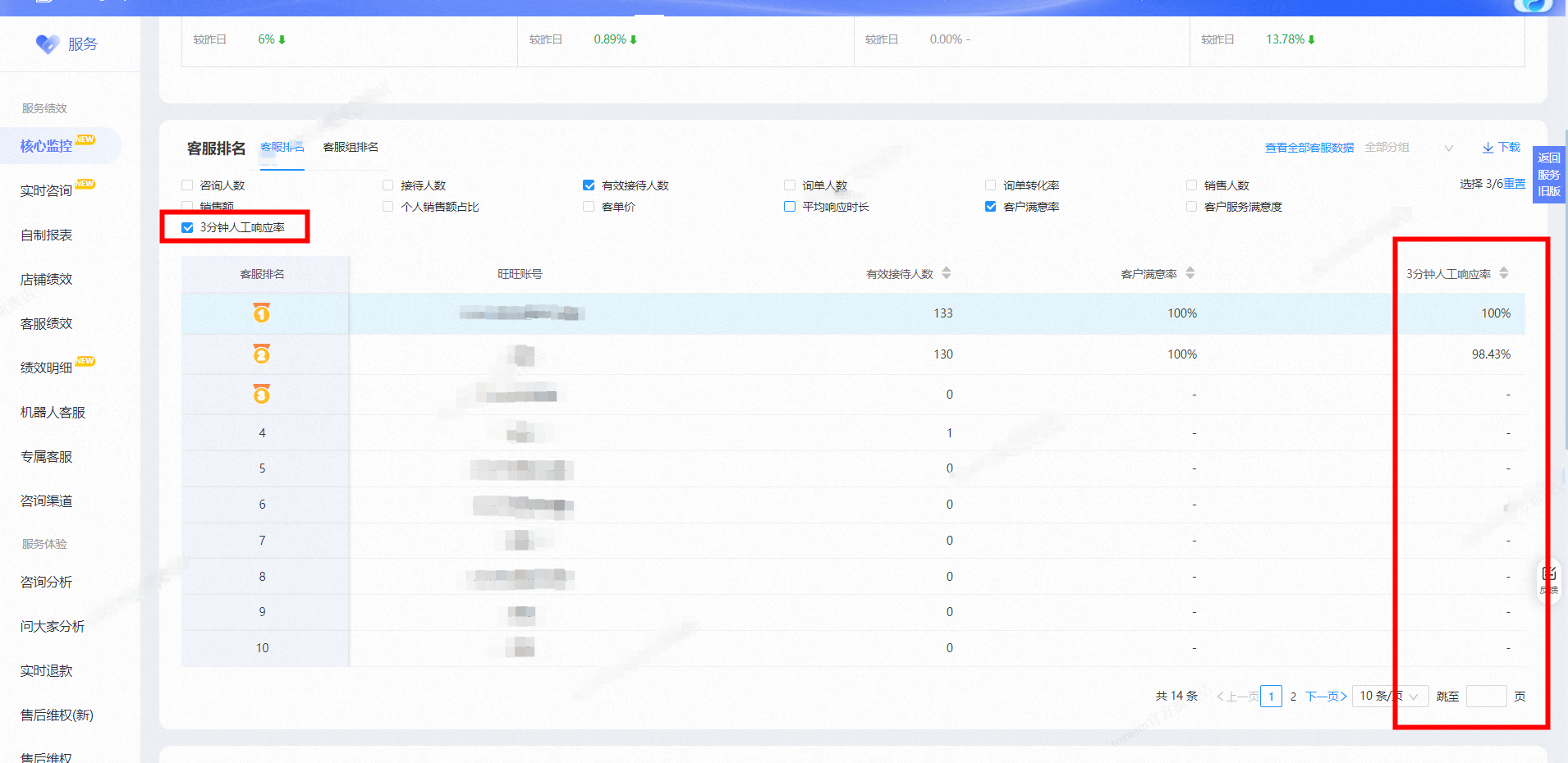Open 实时退款 in the sidebar
1568x763 pixels.
(47, 670)
